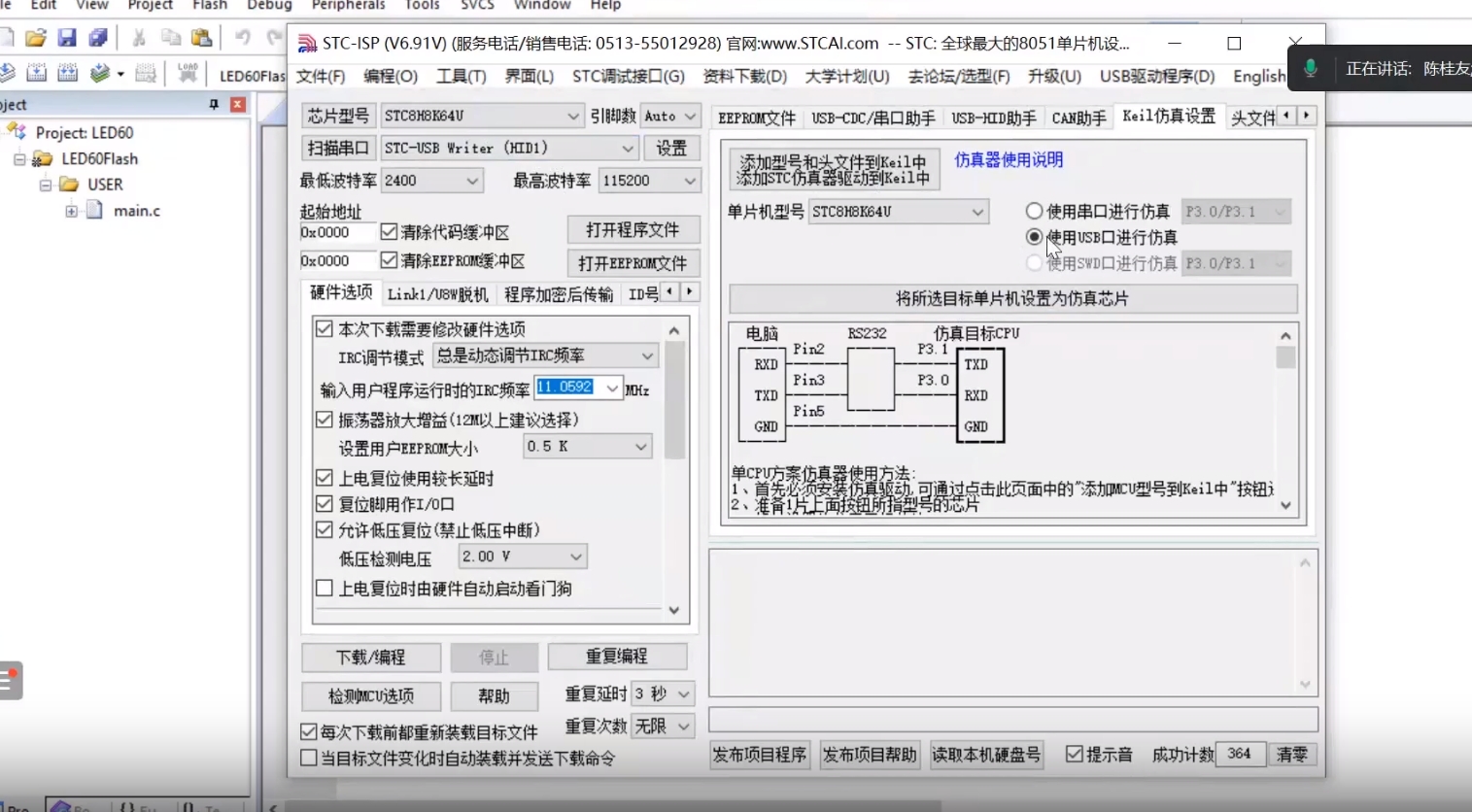
Task: Click 将所选目标单片机设置为仿真芯片 button
Action: (x=1012, y=298)
